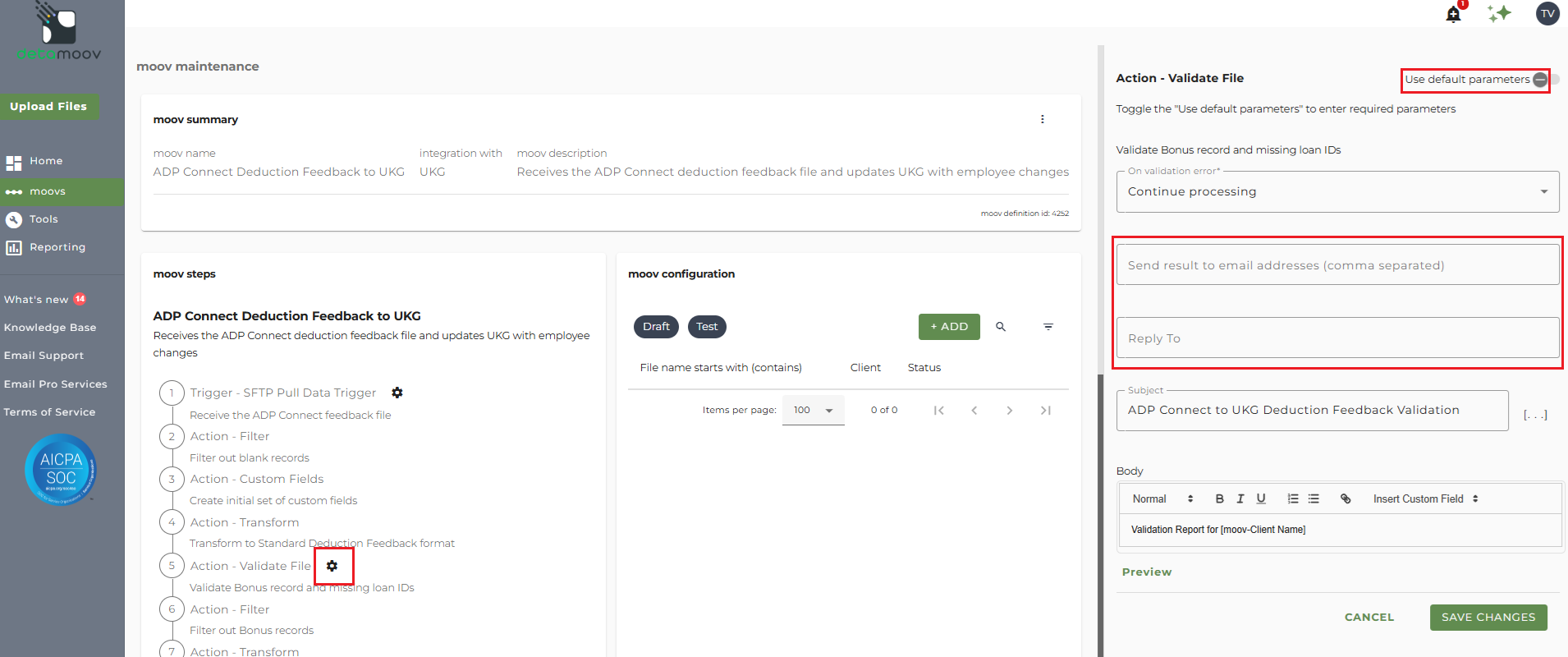1568x657 pixels.
Task: Select step Action - Custom Fields
Action: tap(257, 479)
